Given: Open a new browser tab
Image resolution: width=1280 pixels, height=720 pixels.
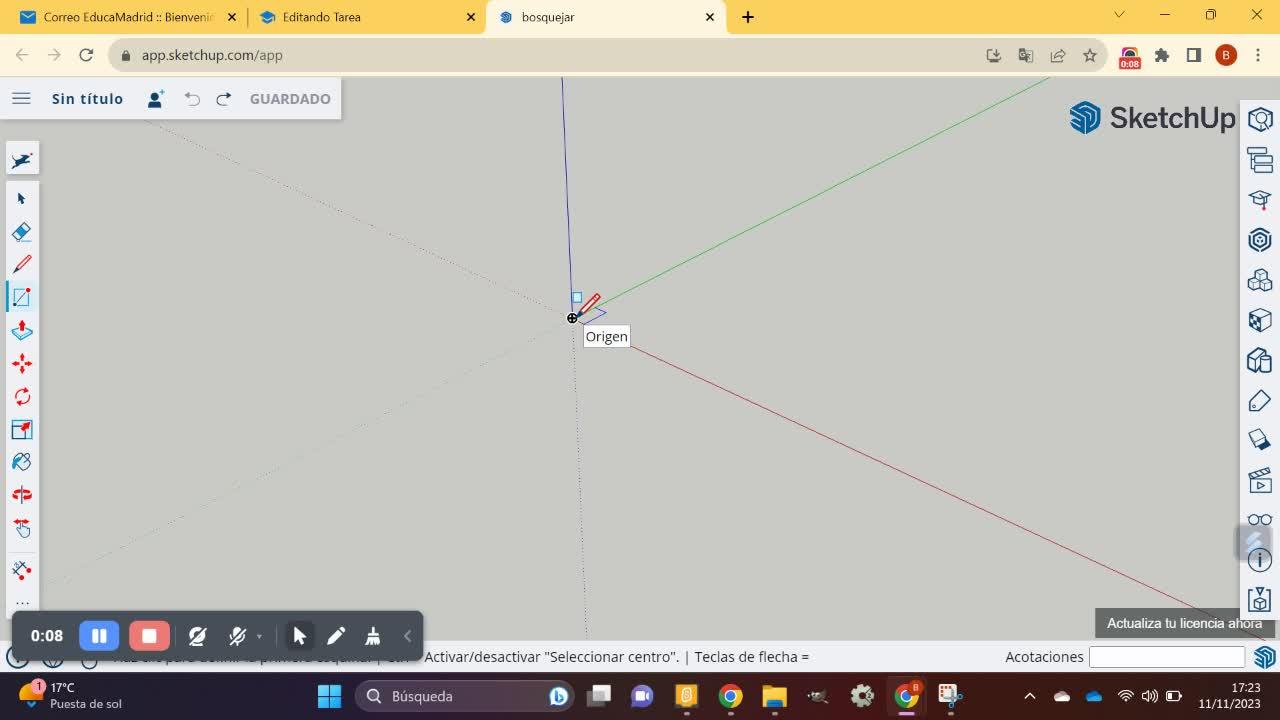Looking at the screenshot, I should pyautogui.click(x=748, y=17).
